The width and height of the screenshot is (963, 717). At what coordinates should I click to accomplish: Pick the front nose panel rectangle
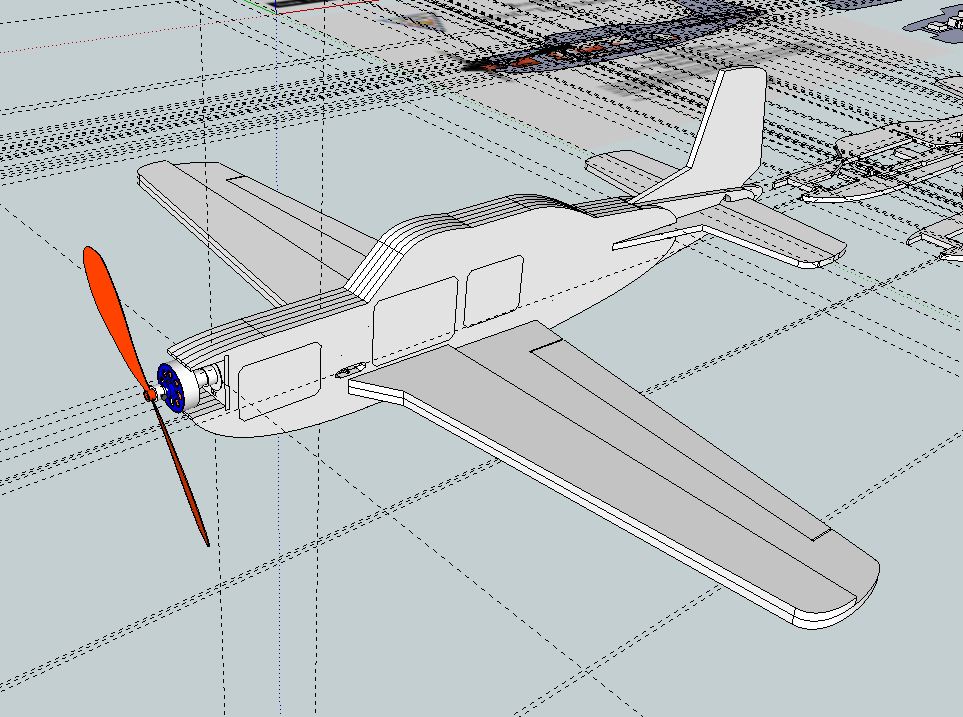click(279, 381)
